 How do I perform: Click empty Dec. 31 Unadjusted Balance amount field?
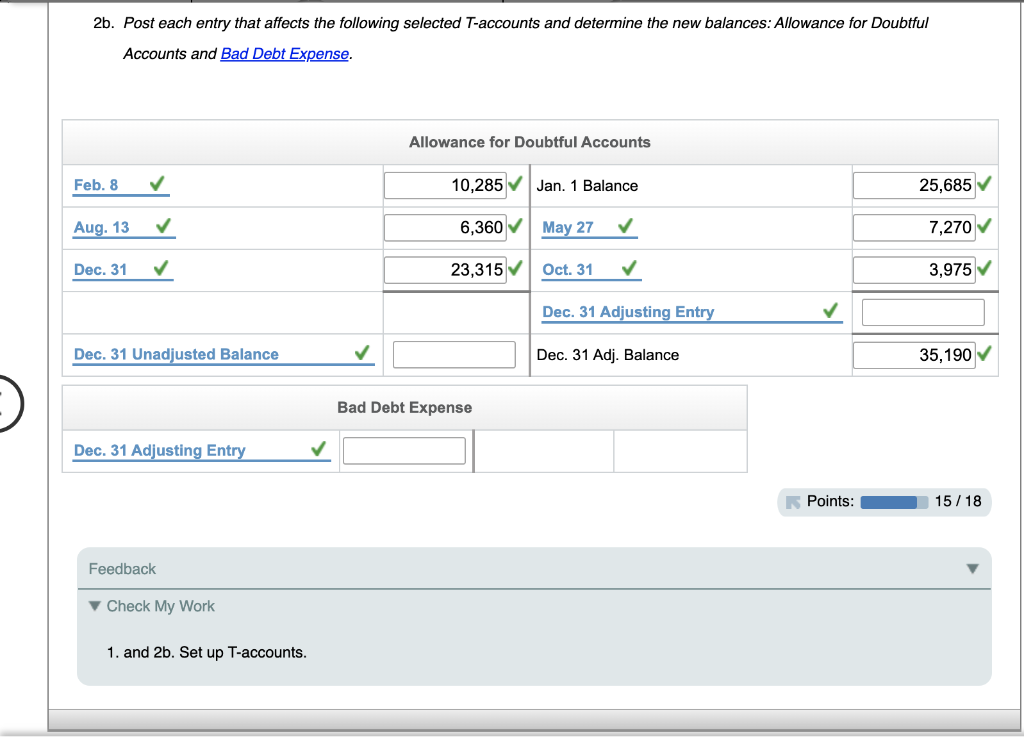(x=454, y=354)
